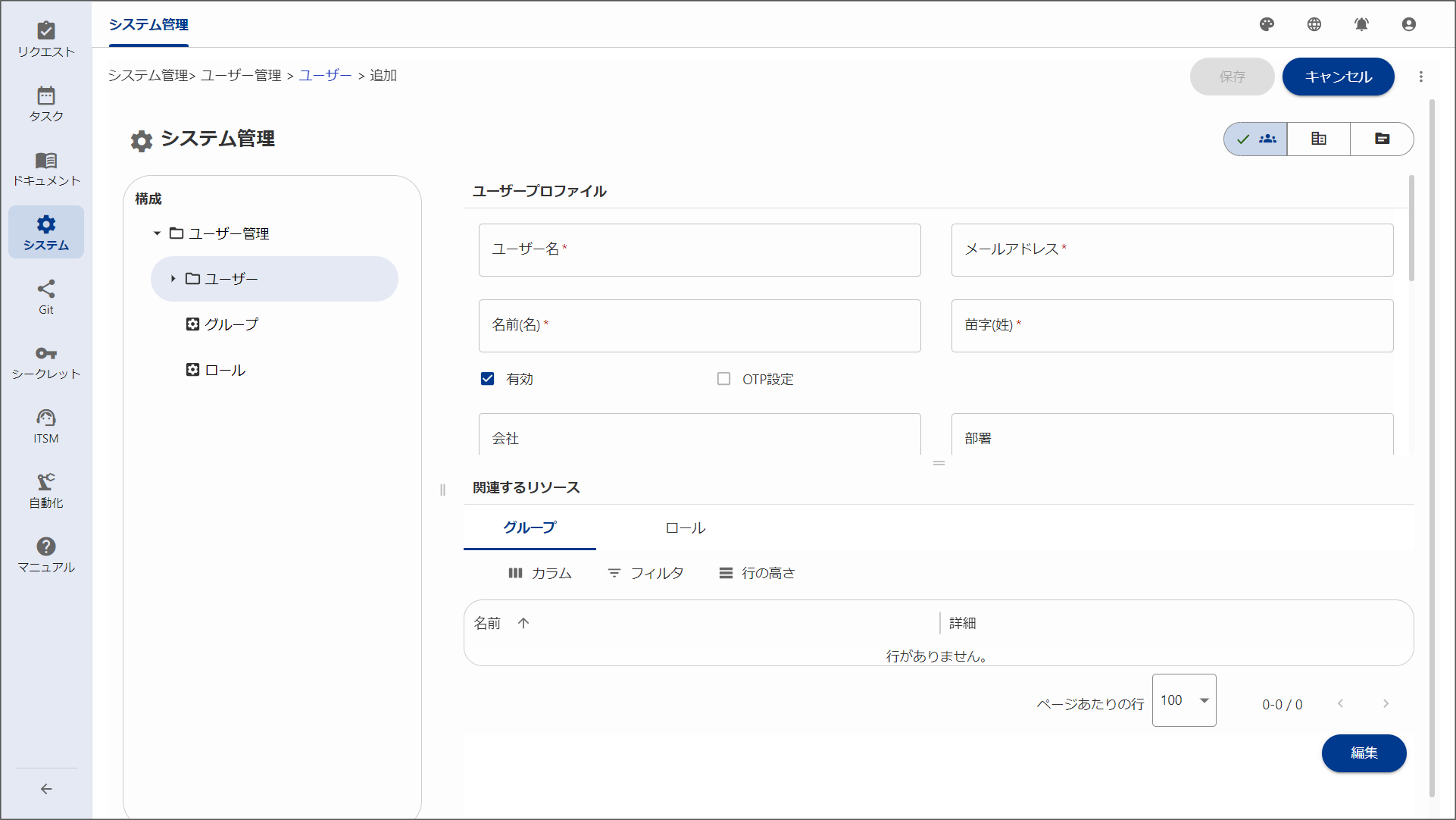1456x820 pixels.
Task: Click the 名前(名) input field
Action: [x=699, y=326]
